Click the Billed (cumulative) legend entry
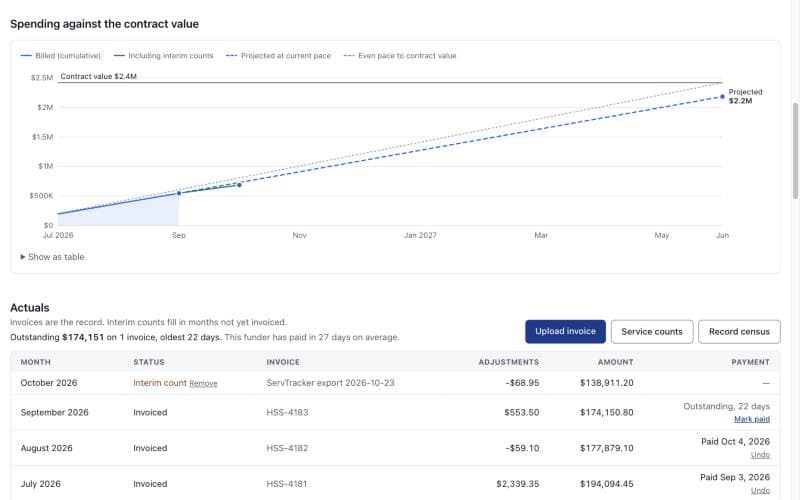The height and width of the screenshot is (500, 800). (x=61, y=56)
